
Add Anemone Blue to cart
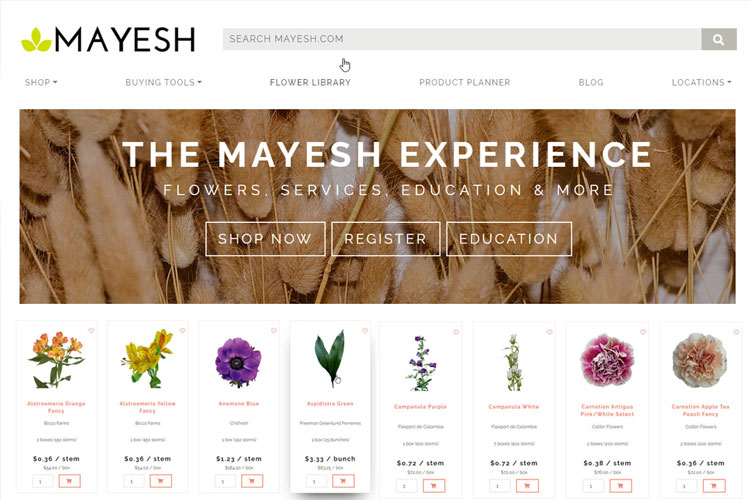point(252,481)
